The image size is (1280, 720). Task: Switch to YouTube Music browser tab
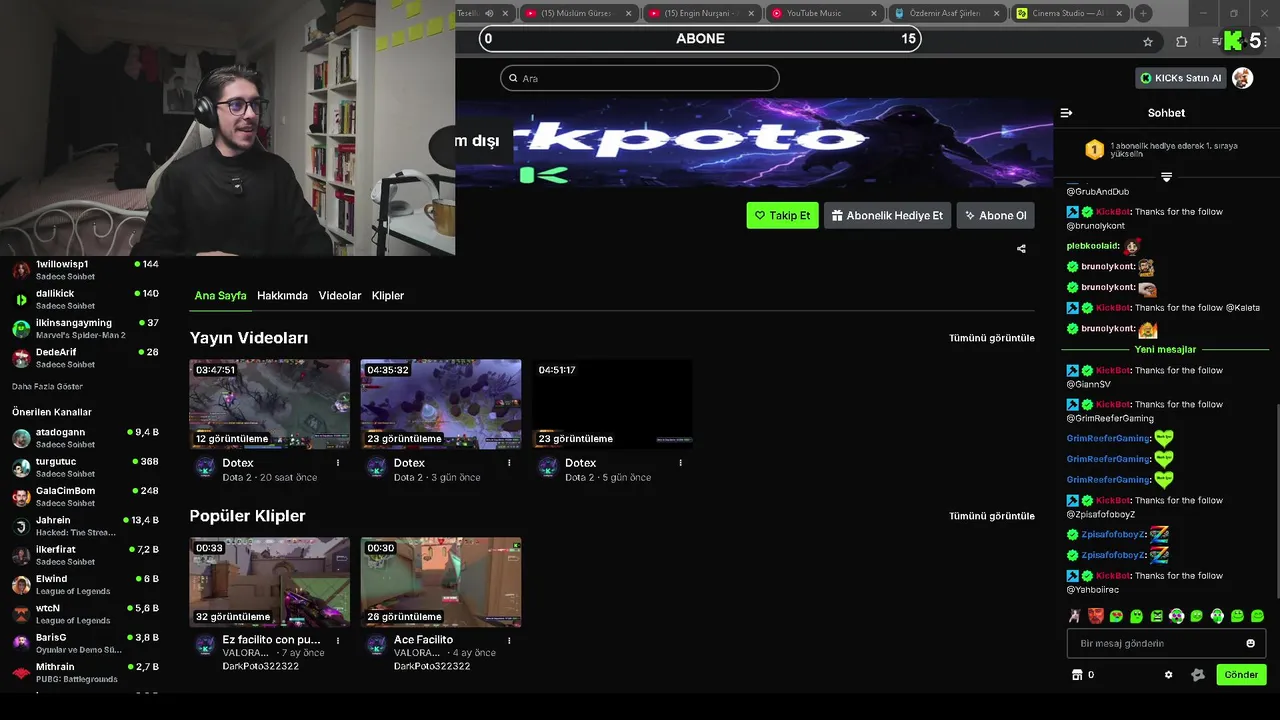coord(824,13)
